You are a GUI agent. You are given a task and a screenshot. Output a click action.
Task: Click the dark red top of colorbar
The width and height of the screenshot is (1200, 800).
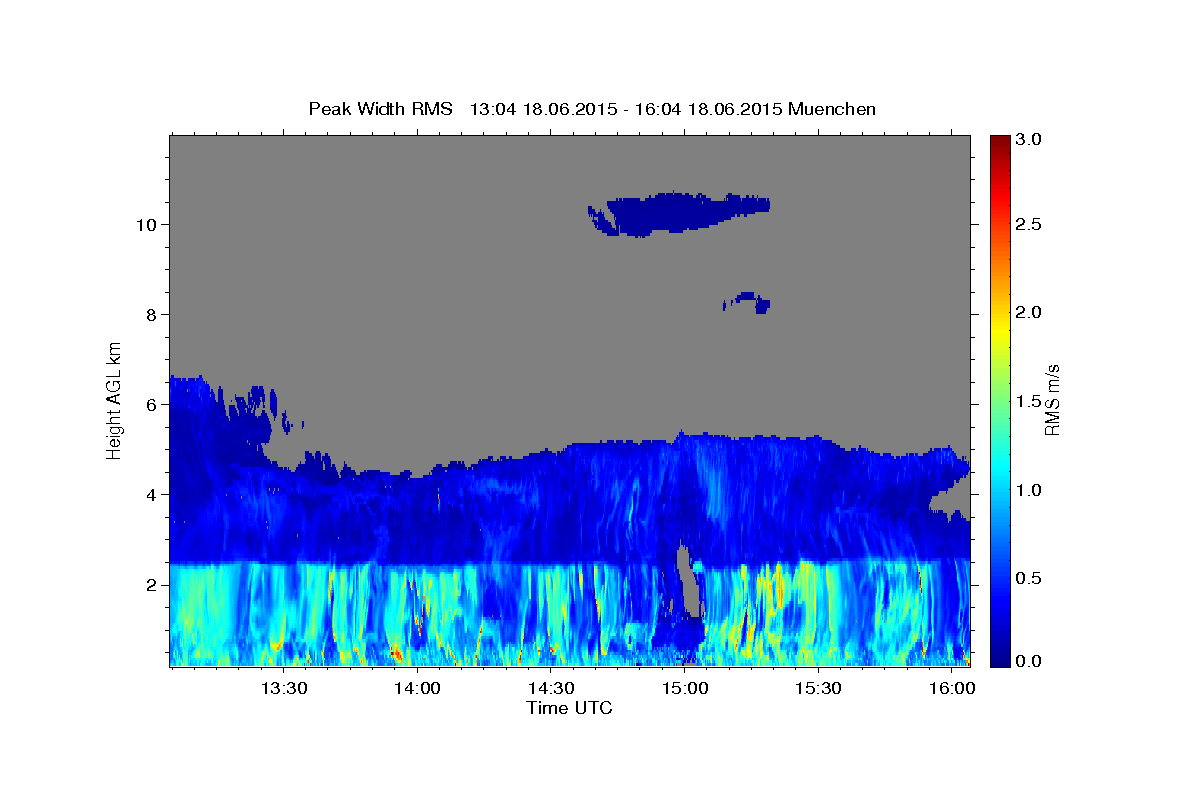tap(1000, 142)
